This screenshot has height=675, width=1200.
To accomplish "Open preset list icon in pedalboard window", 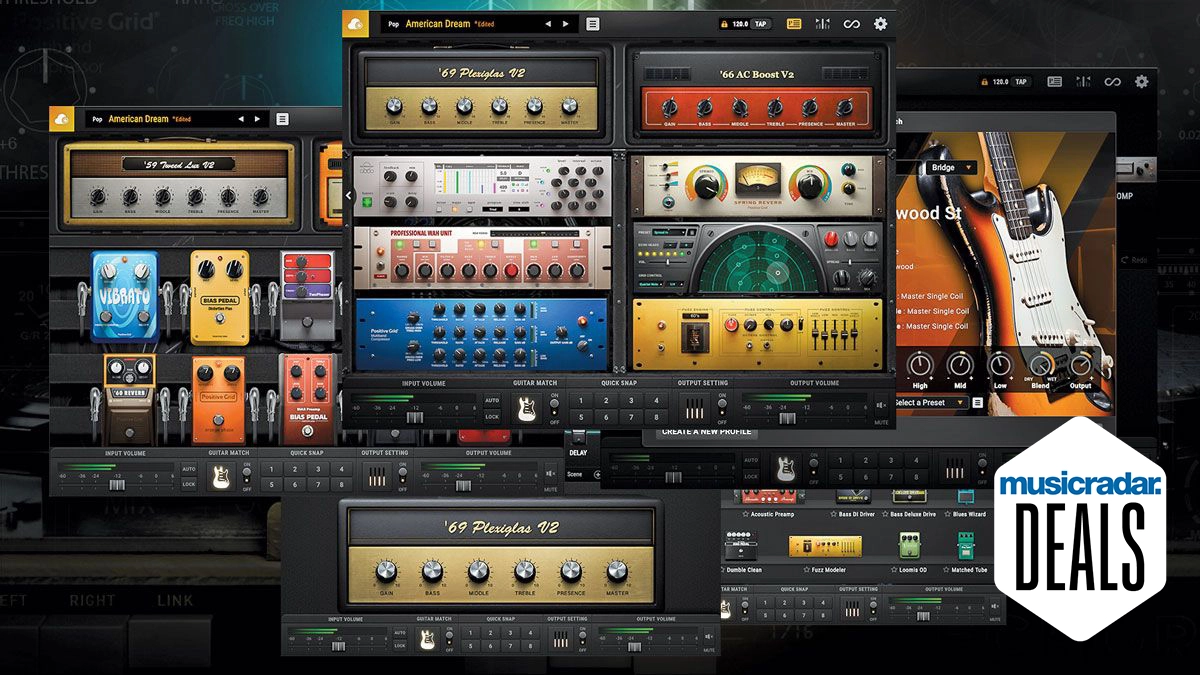I will click(x=282, y=119).
